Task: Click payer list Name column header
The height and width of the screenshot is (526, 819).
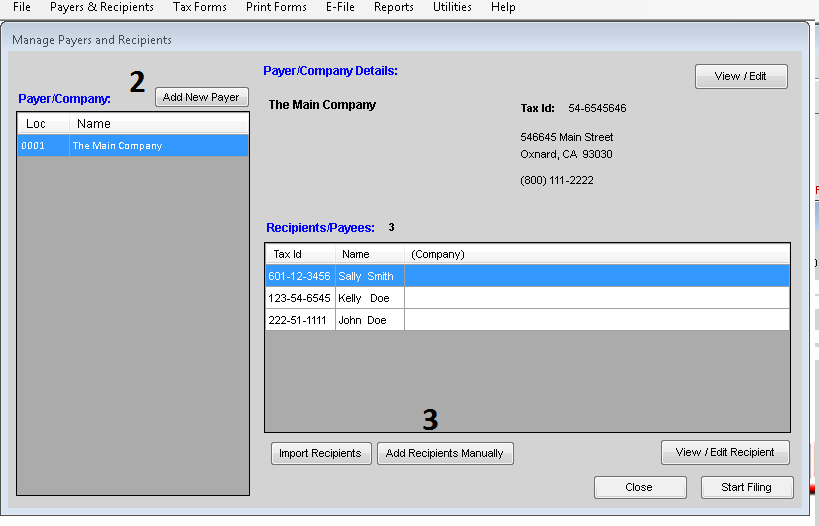Action: [x=159, y=124]
